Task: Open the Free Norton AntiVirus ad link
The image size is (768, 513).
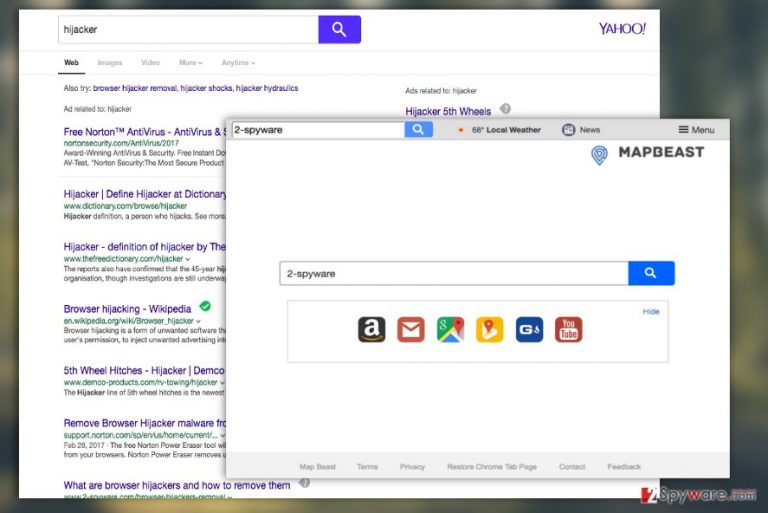Action: pyautogui.click(x=144, y=132)
